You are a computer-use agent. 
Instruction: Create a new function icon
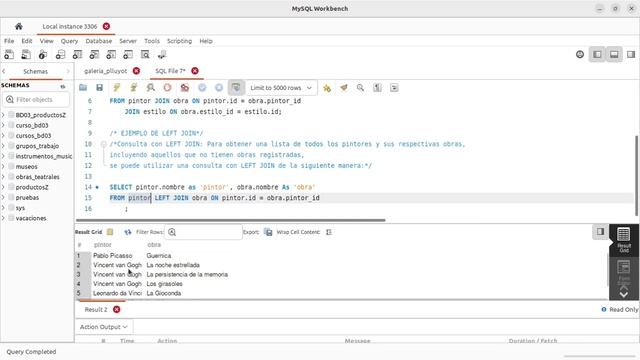pyautogui.click(x=128, y=54)
